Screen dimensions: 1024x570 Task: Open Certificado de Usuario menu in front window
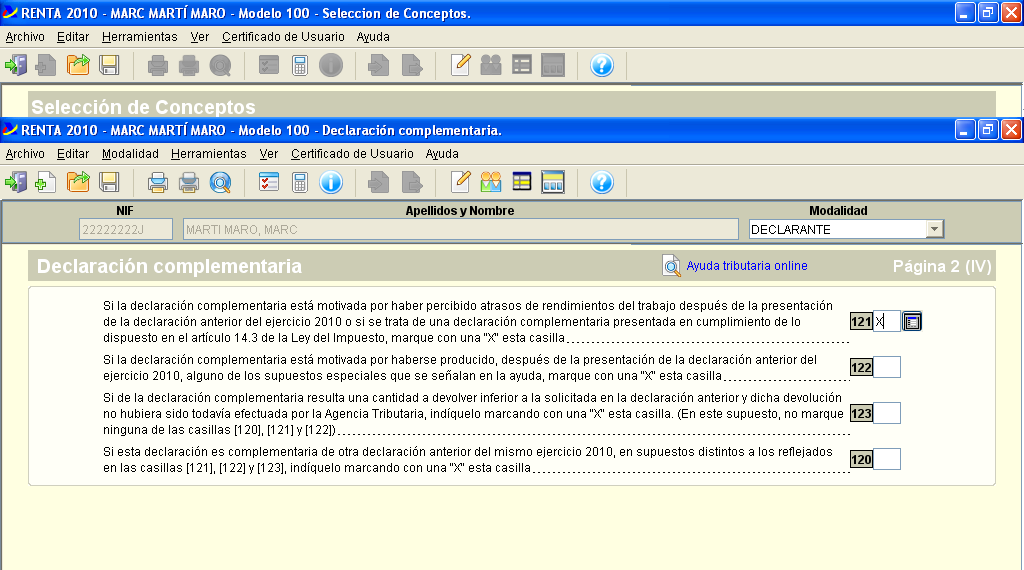[352, 154]
